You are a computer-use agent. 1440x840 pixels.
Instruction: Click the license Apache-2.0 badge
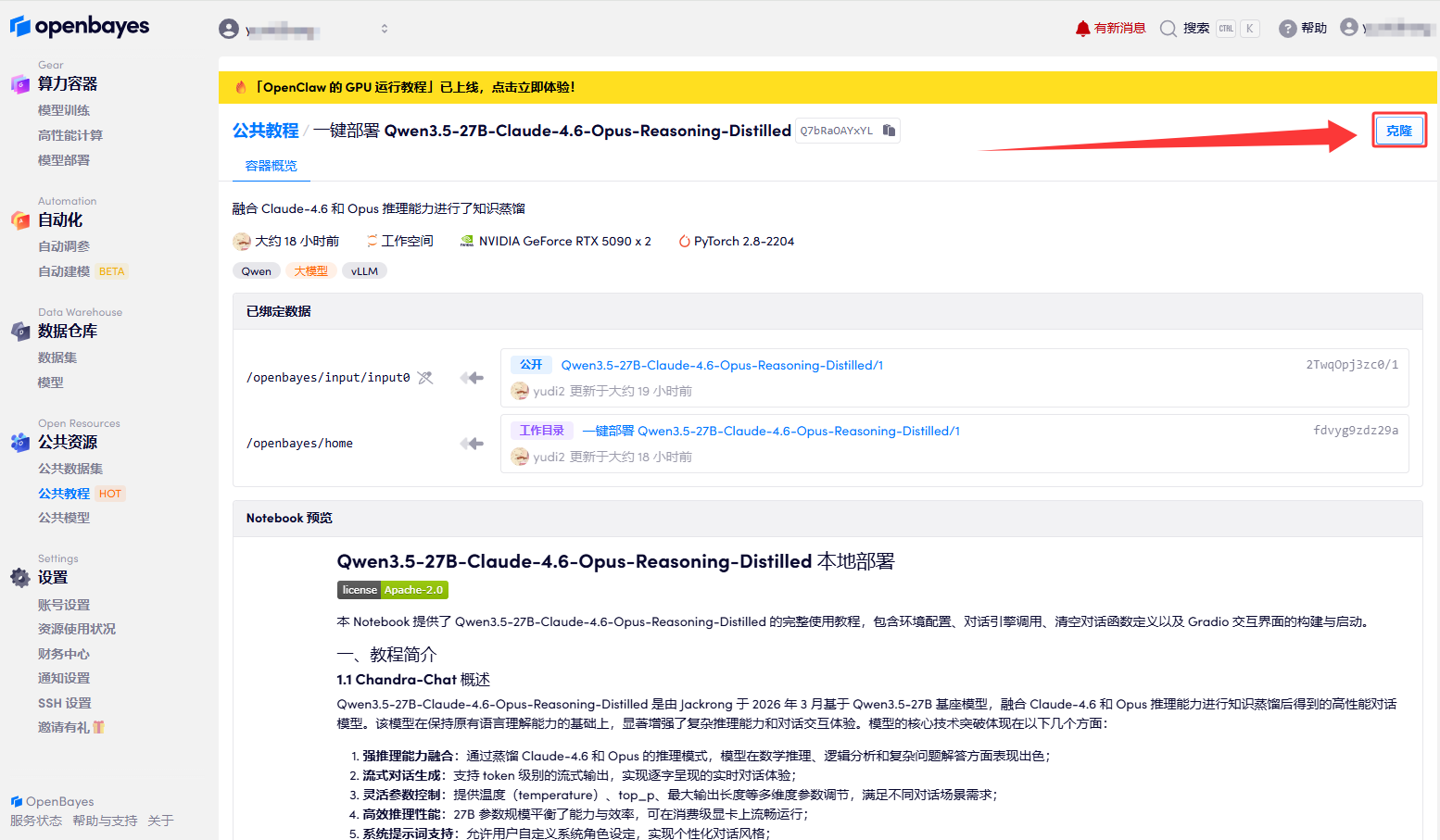(x=393, y=590)
